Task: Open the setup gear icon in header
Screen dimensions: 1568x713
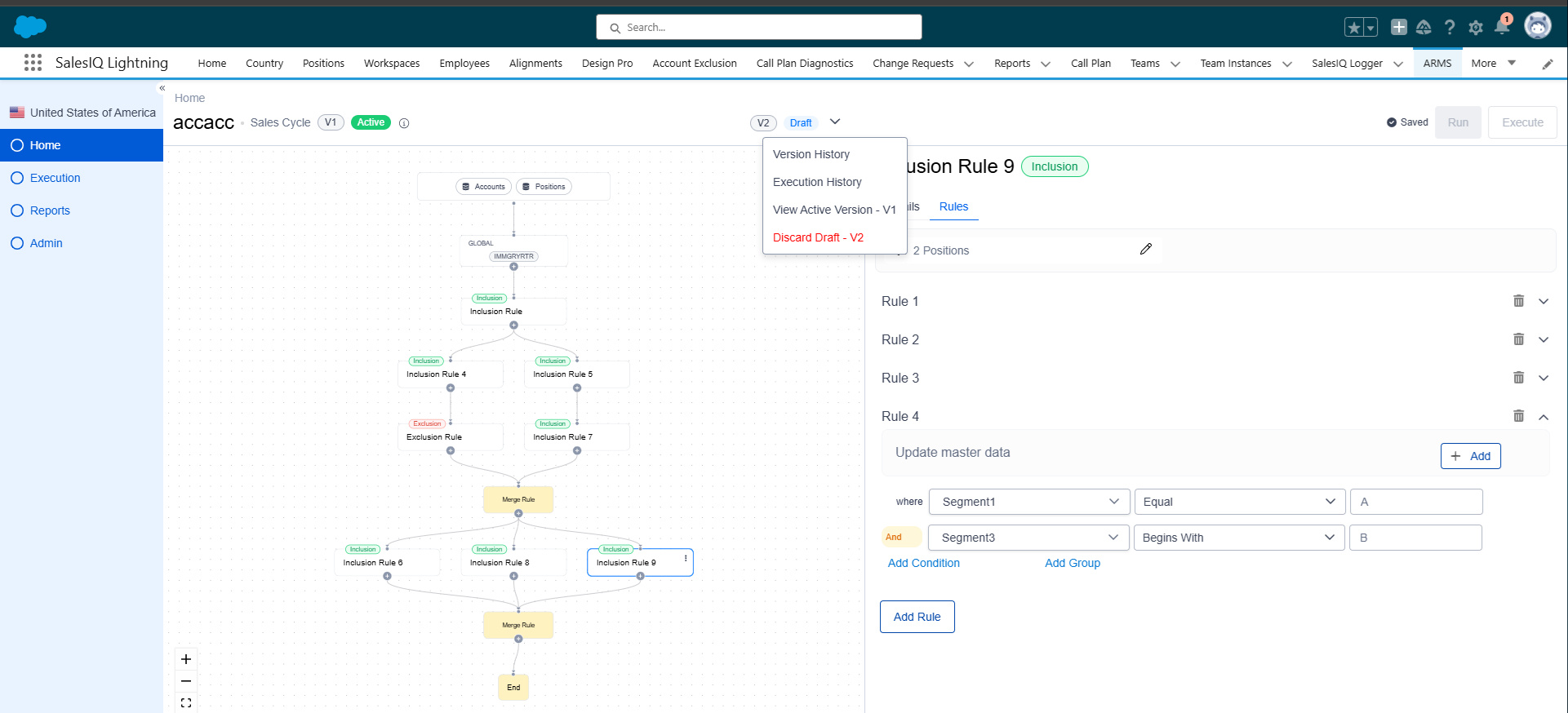Action: pyautogui.click(x=1476, y=28)
